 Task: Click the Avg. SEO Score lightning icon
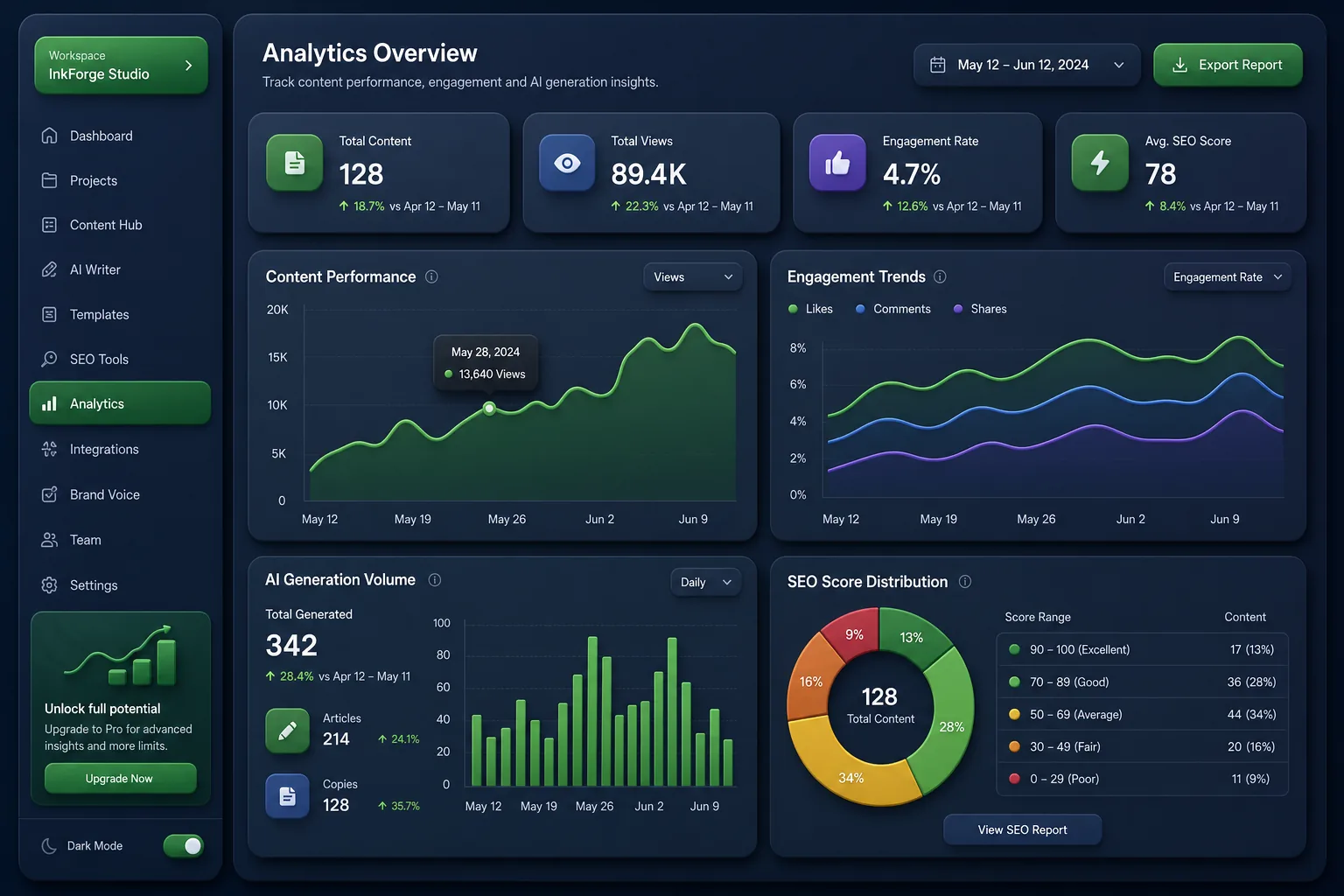click(1100, 163)
